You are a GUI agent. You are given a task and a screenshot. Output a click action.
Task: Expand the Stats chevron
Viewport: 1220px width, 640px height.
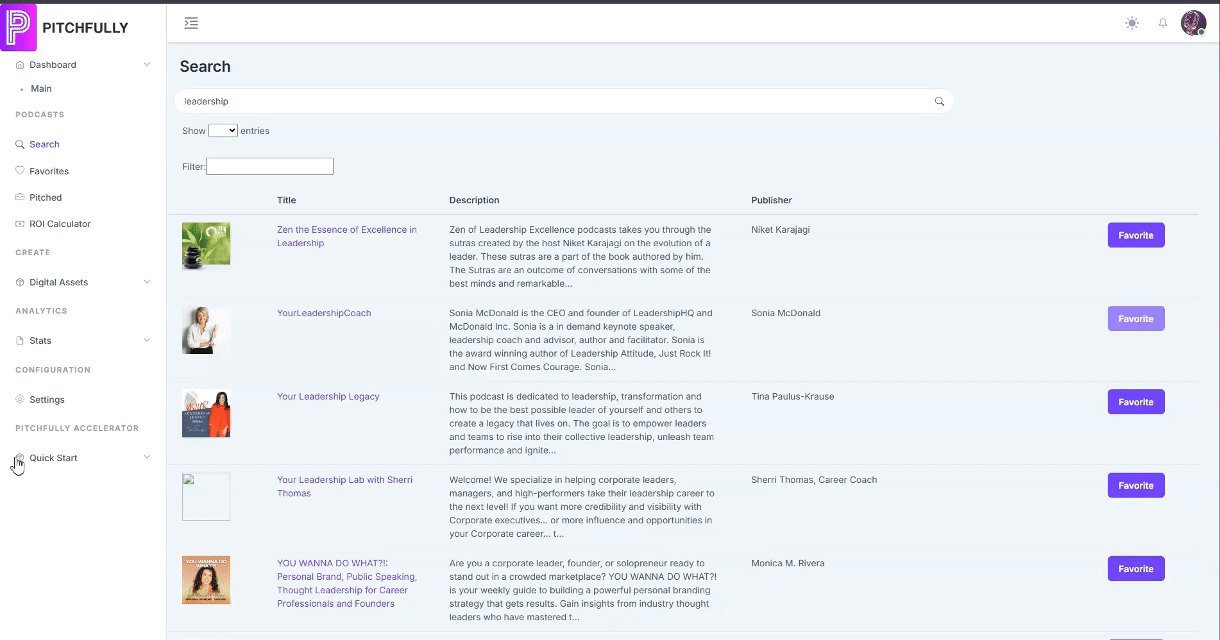coord(147,341)
